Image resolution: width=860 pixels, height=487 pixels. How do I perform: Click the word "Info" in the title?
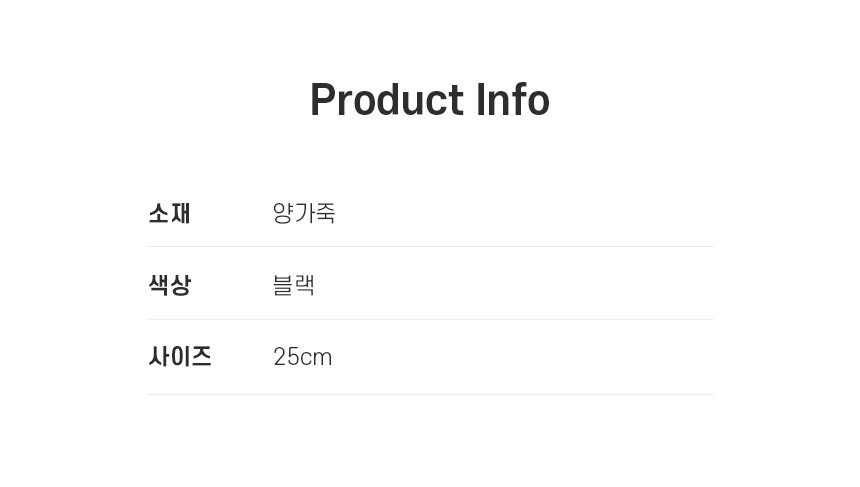click(x=512, y=100)
